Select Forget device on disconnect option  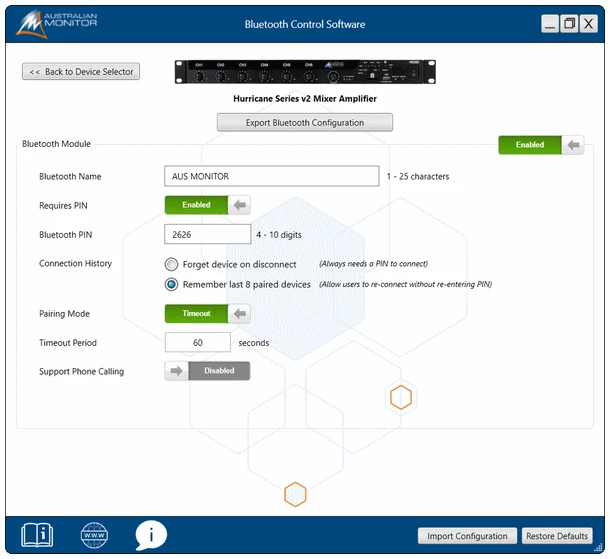[172, 265]
